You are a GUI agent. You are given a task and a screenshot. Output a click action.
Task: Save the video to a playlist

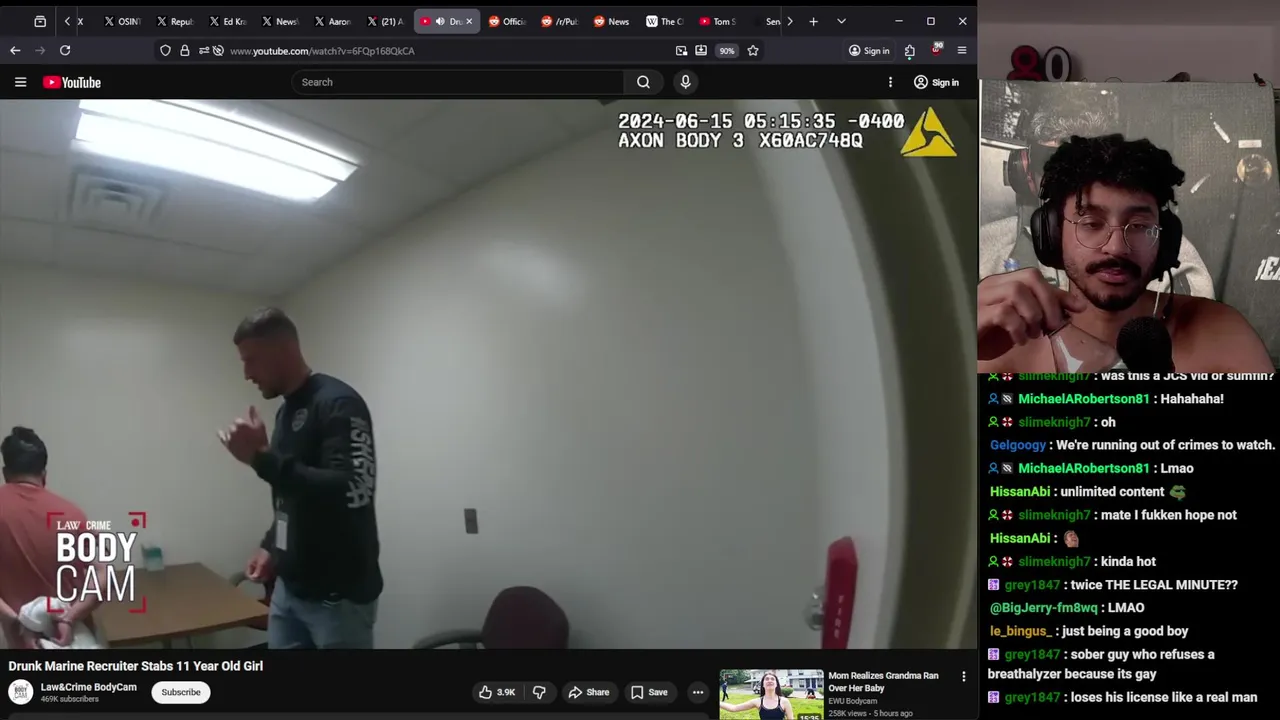(649, 692)
